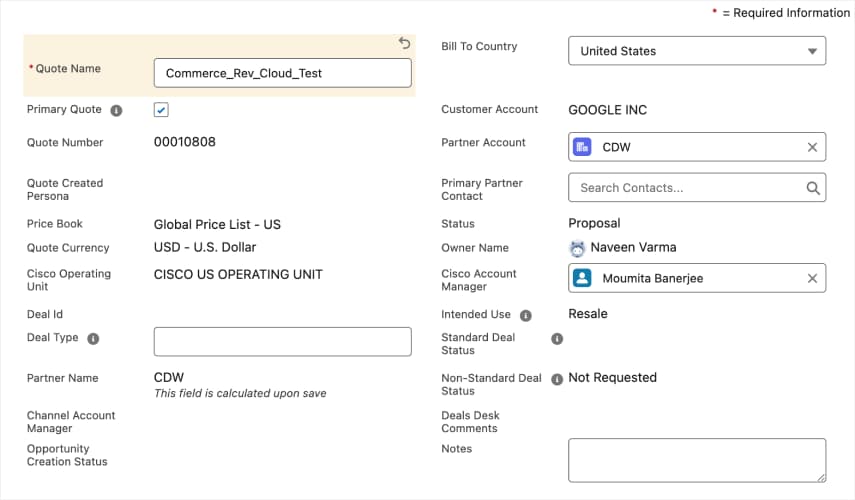Screen dimensions: 855x500
Task: Click the Quote Name input field
Action: (282, 73)
